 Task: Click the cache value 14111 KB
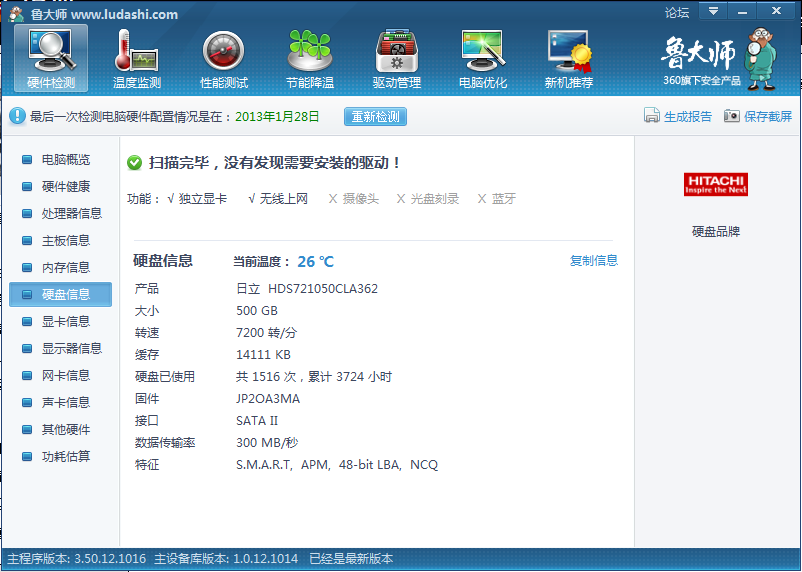pos(263,355)
